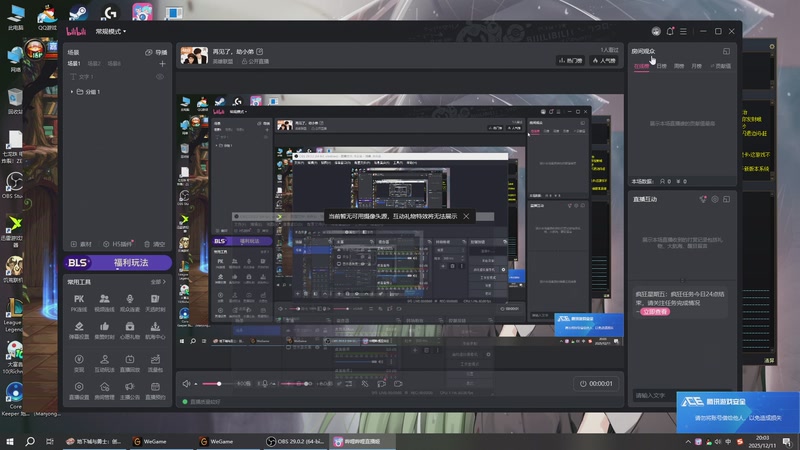Open the 心愿礼物 gift tool
This screenshot has height=450, width=800.
130,330
